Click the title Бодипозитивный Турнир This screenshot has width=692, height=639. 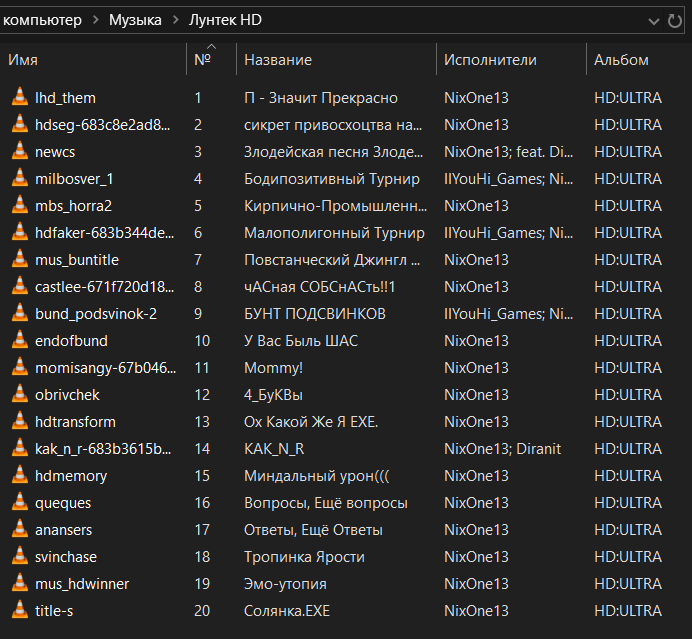coord(332,179)
